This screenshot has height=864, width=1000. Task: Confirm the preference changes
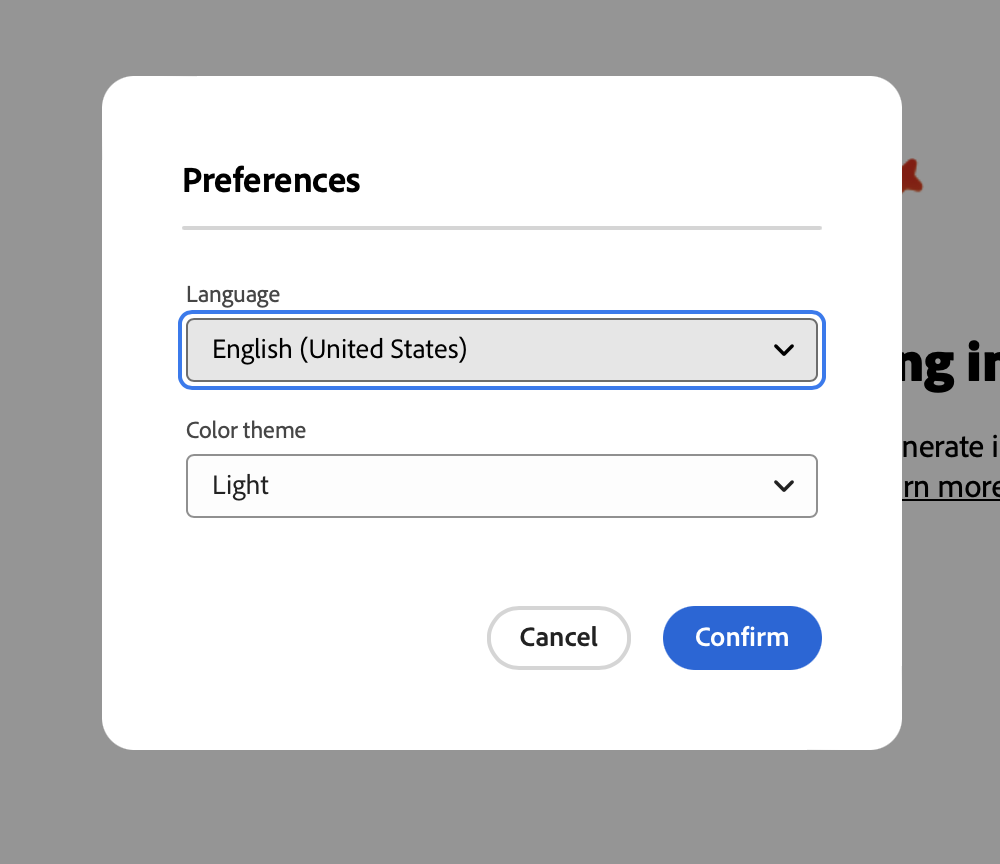[742, 637]
